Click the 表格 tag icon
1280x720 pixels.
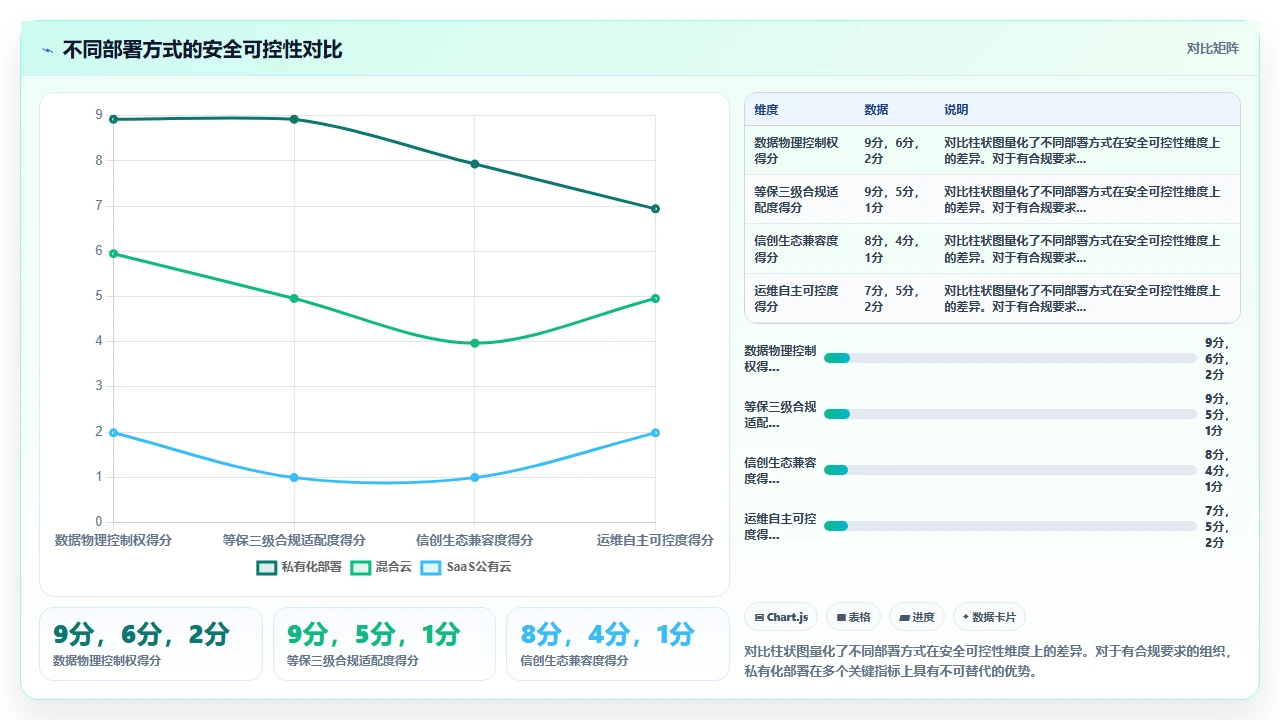coord(841,618)
